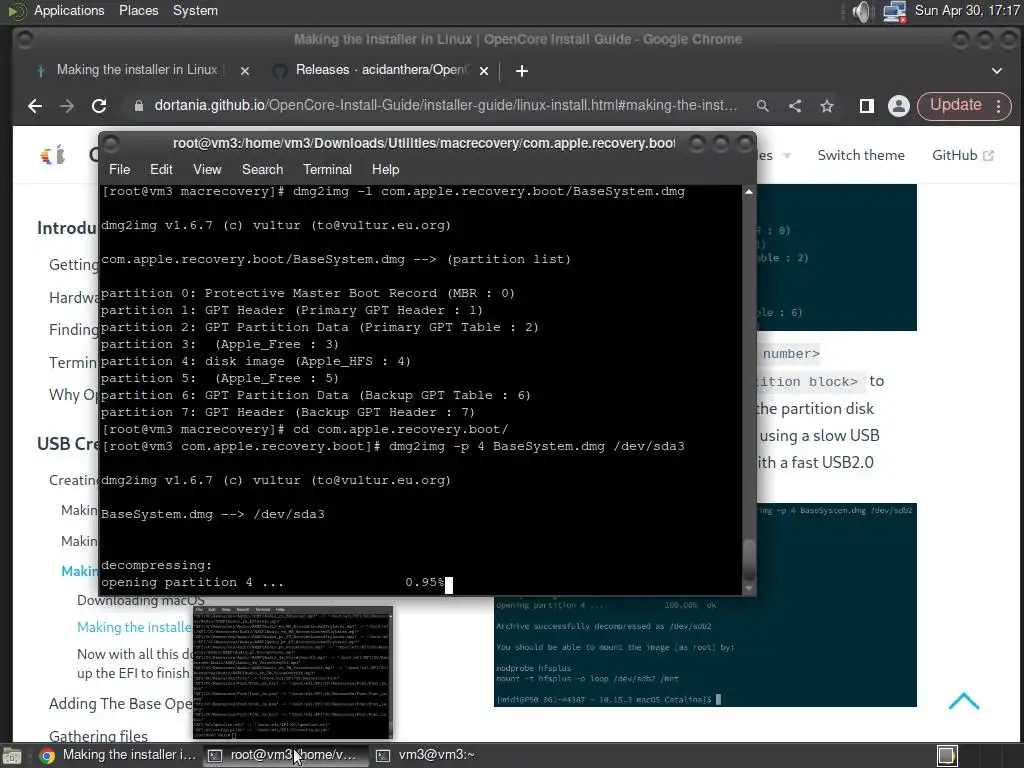Click the network connection tray icon
Screen dimensions: 1024x768
pos(894,11)
